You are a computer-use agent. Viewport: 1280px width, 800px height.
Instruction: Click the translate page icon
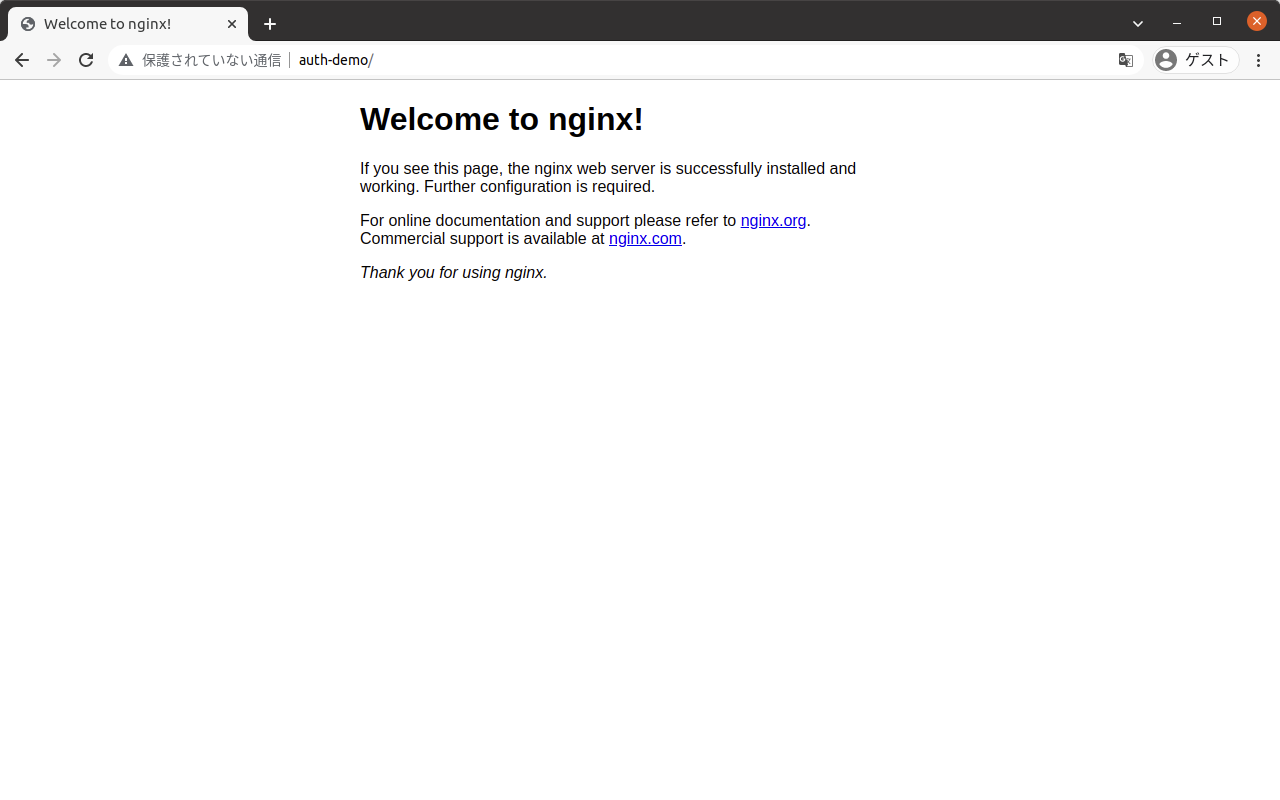coord(1126,60)
